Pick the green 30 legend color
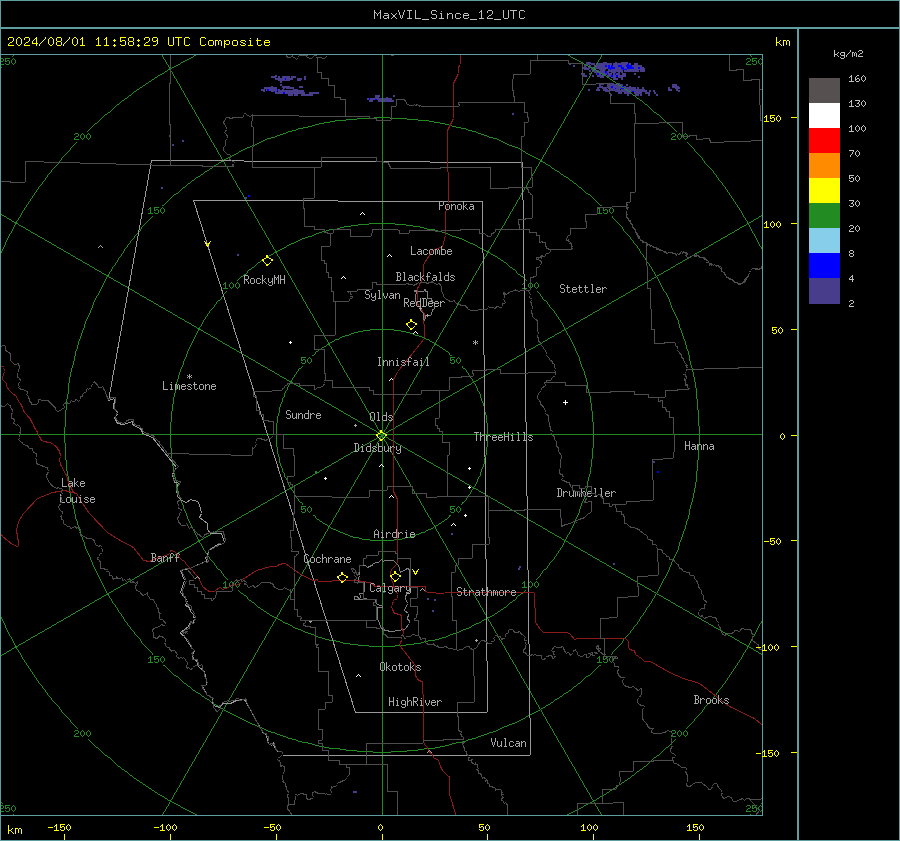 pyautogui.click(x=824, y=215)
